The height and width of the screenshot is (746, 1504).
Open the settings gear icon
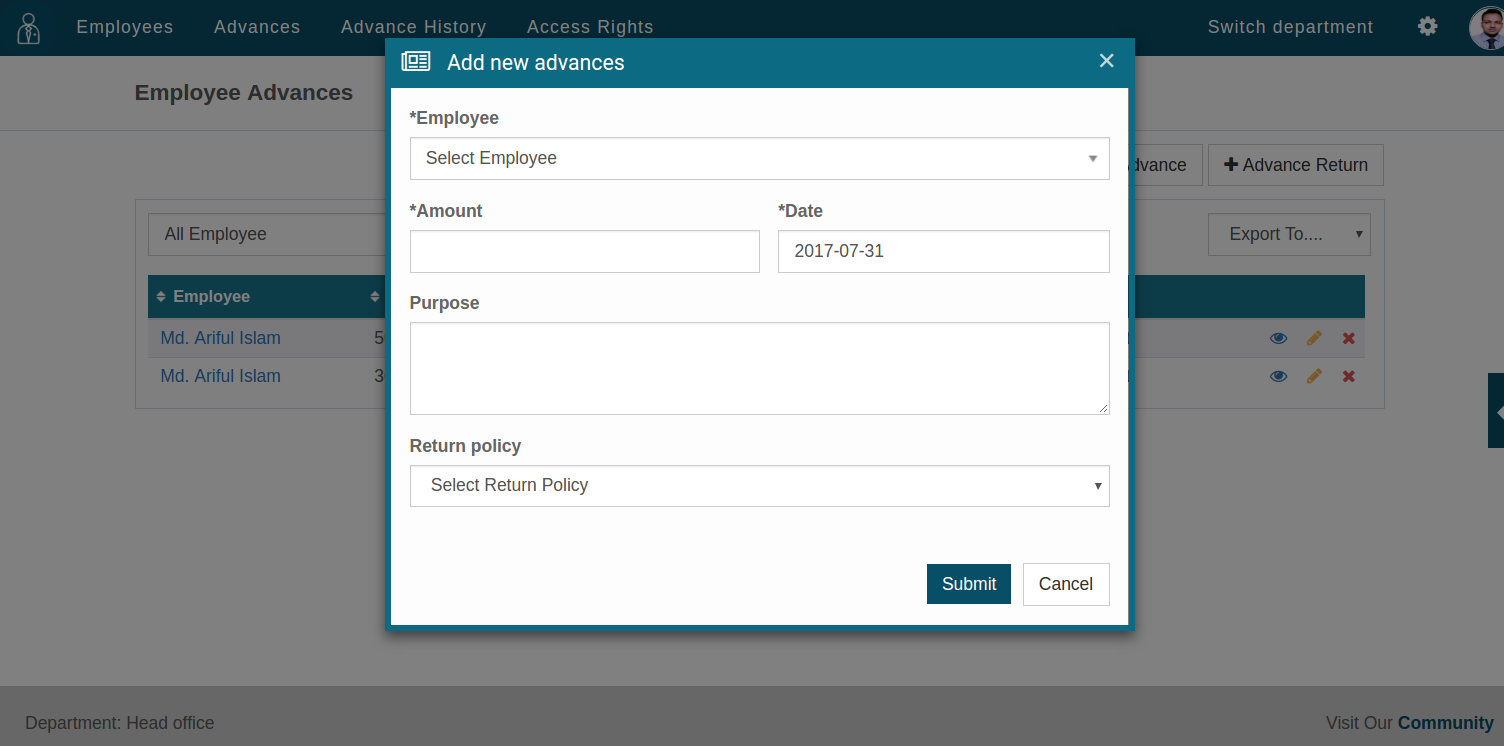pos(1428,27)
